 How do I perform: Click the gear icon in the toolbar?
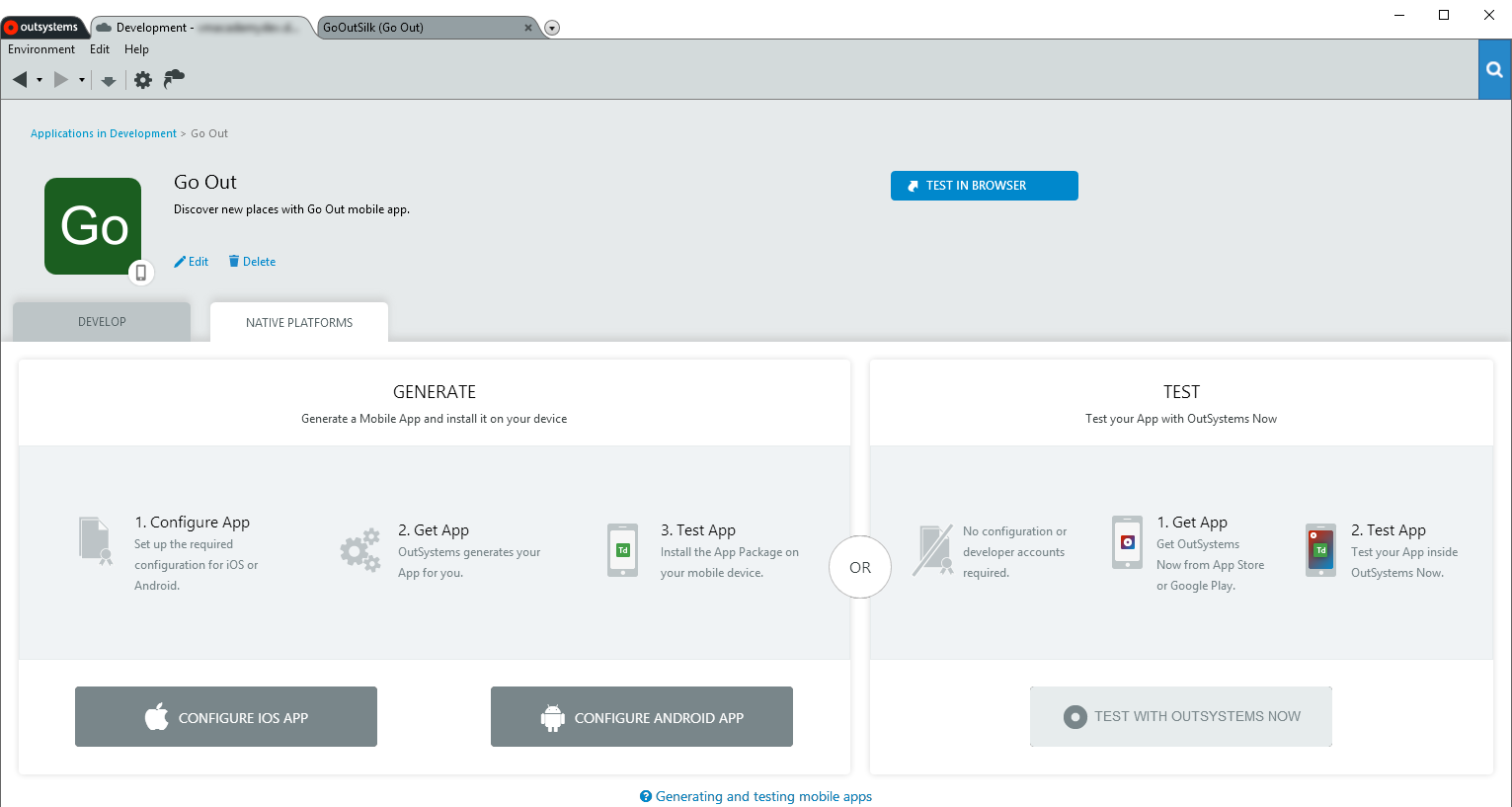tap(143, 80)
